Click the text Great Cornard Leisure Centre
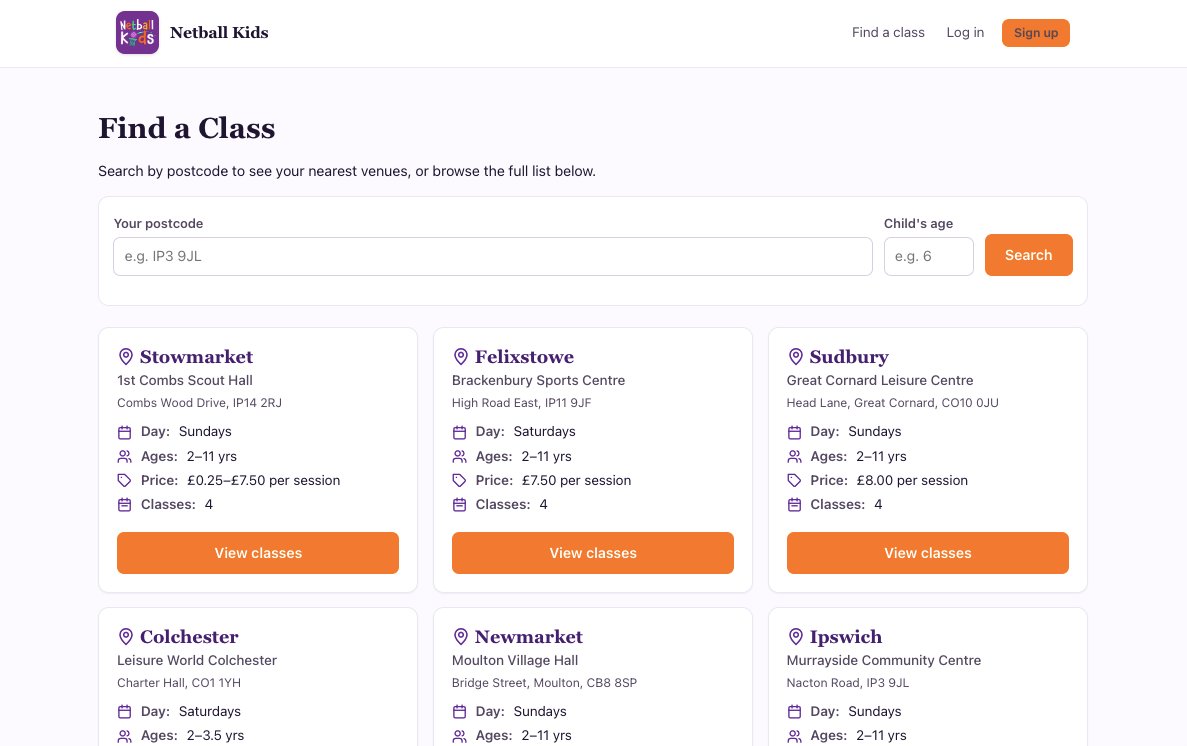This screenshot has height=746, width=1187. click(x=880, y=380)
